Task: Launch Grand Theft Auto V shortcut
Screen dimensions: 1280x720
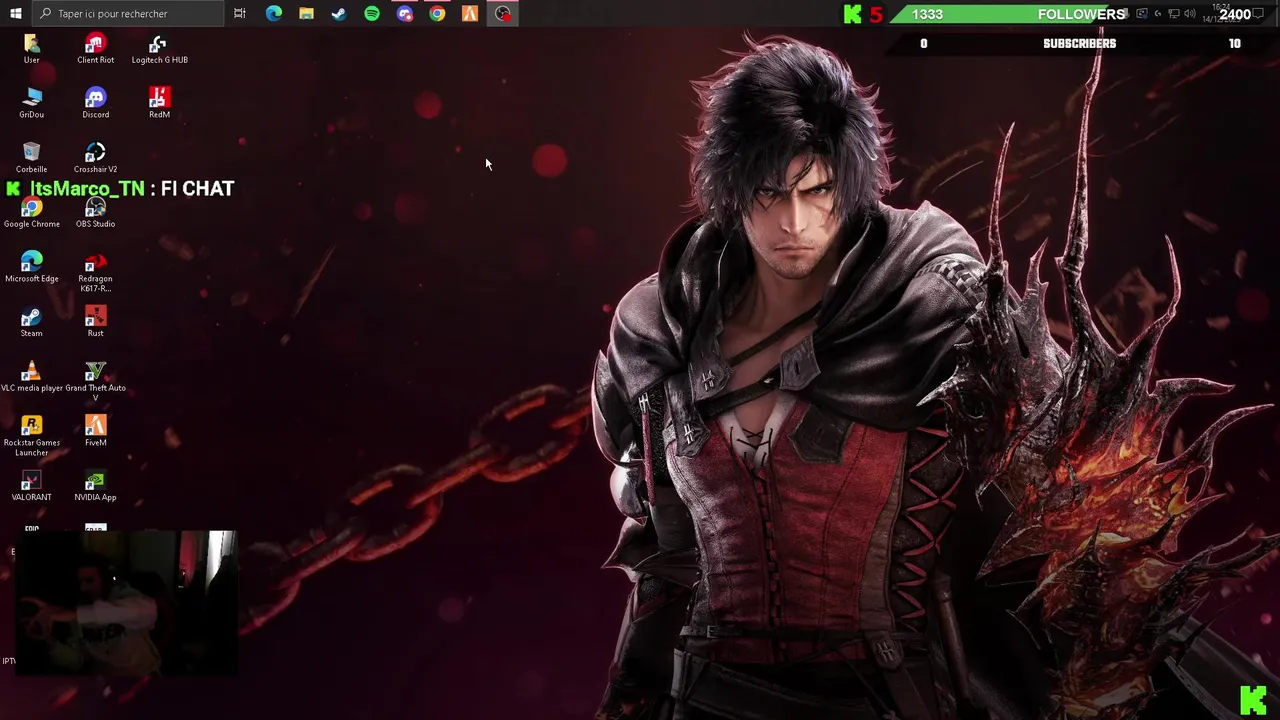Action: pyautogui.click(x=95, y=381)
